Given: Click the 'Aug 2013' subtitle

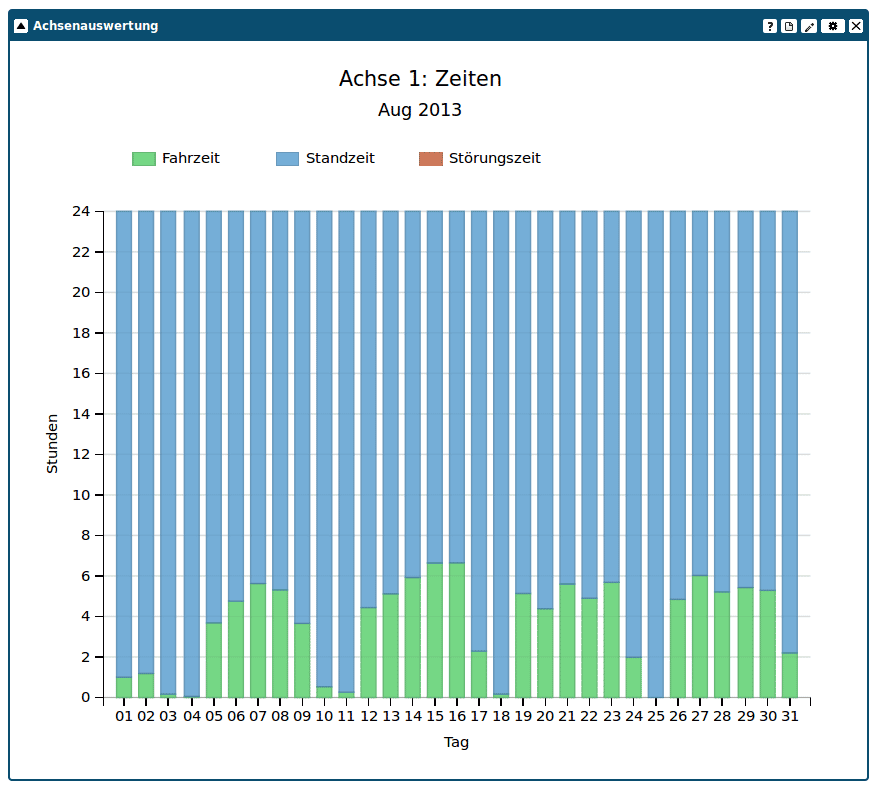Looking at the screenshot, I should point(420,110).
